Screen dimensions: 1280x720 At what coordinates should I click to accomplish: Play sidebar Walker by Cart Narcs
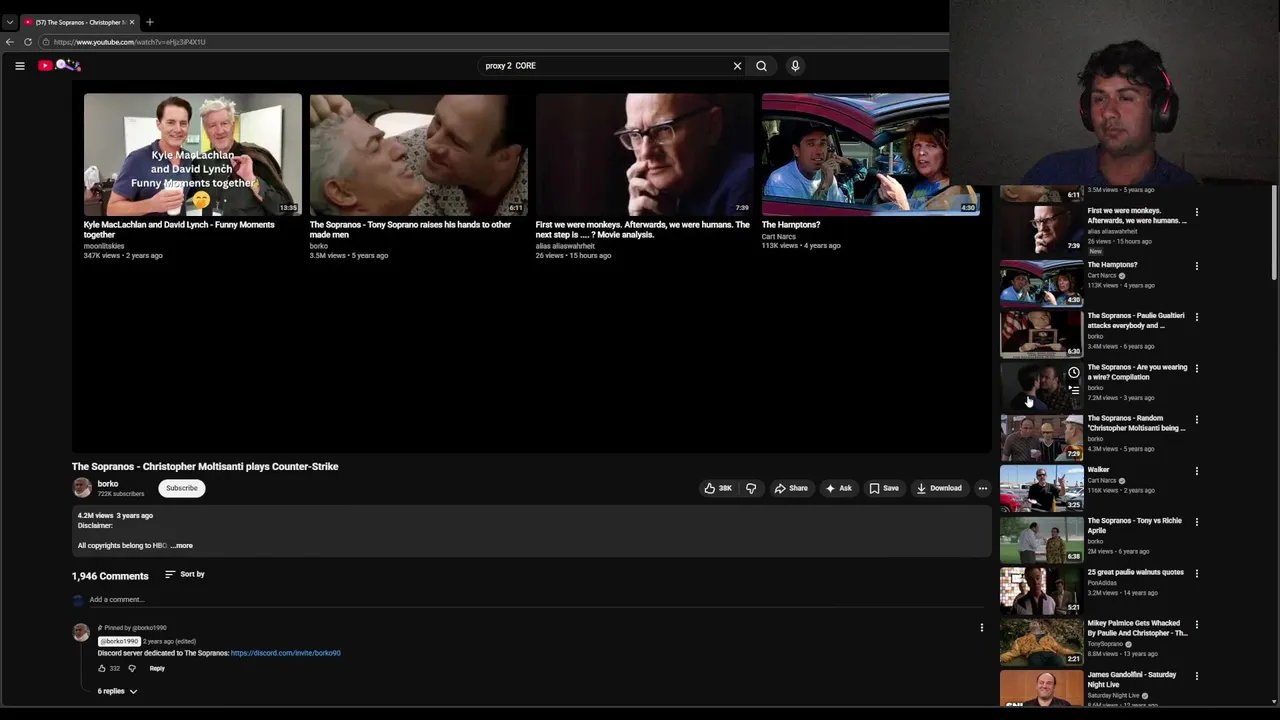point(1041,488)
